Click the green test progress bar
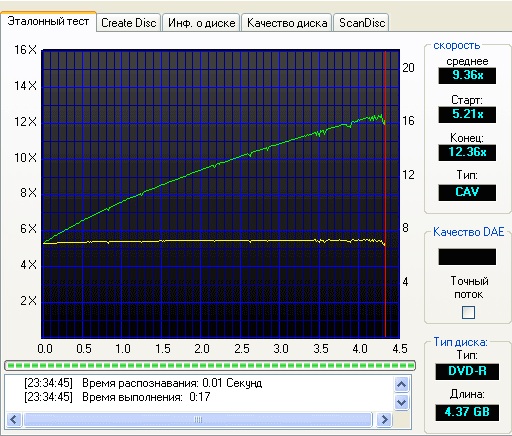 pyautogui.click(x=210, y=366)
